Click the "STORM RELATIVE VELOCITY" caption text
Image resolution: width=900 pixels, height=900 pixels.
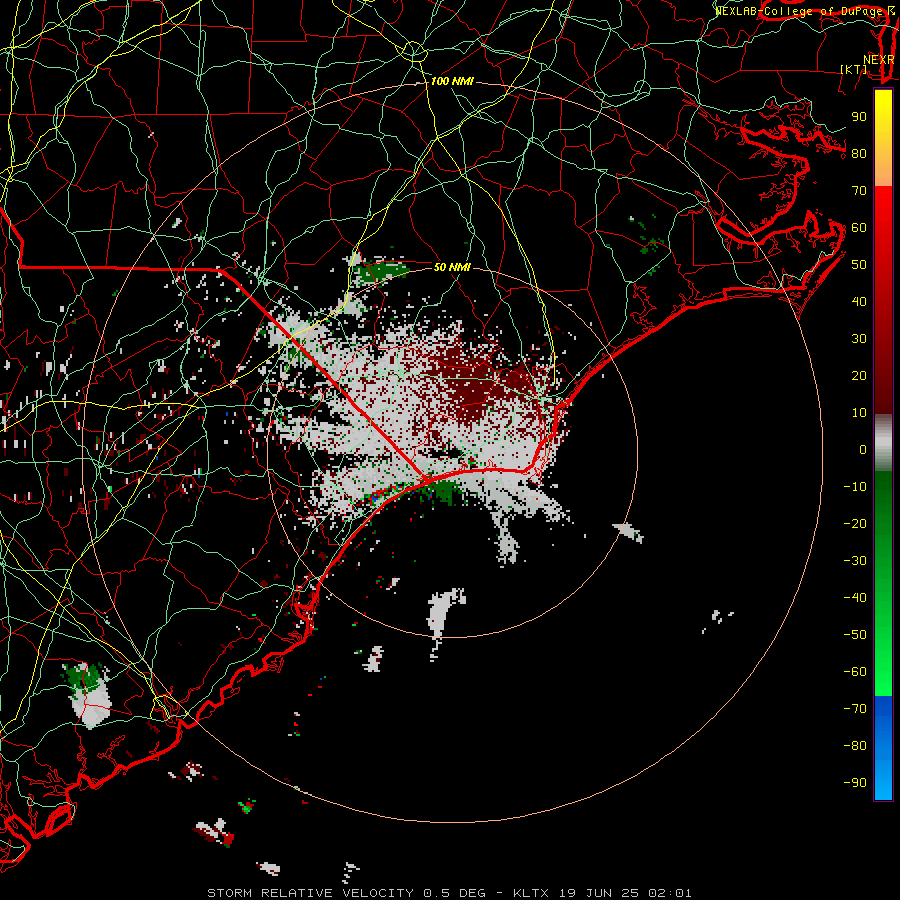point(310,893)
